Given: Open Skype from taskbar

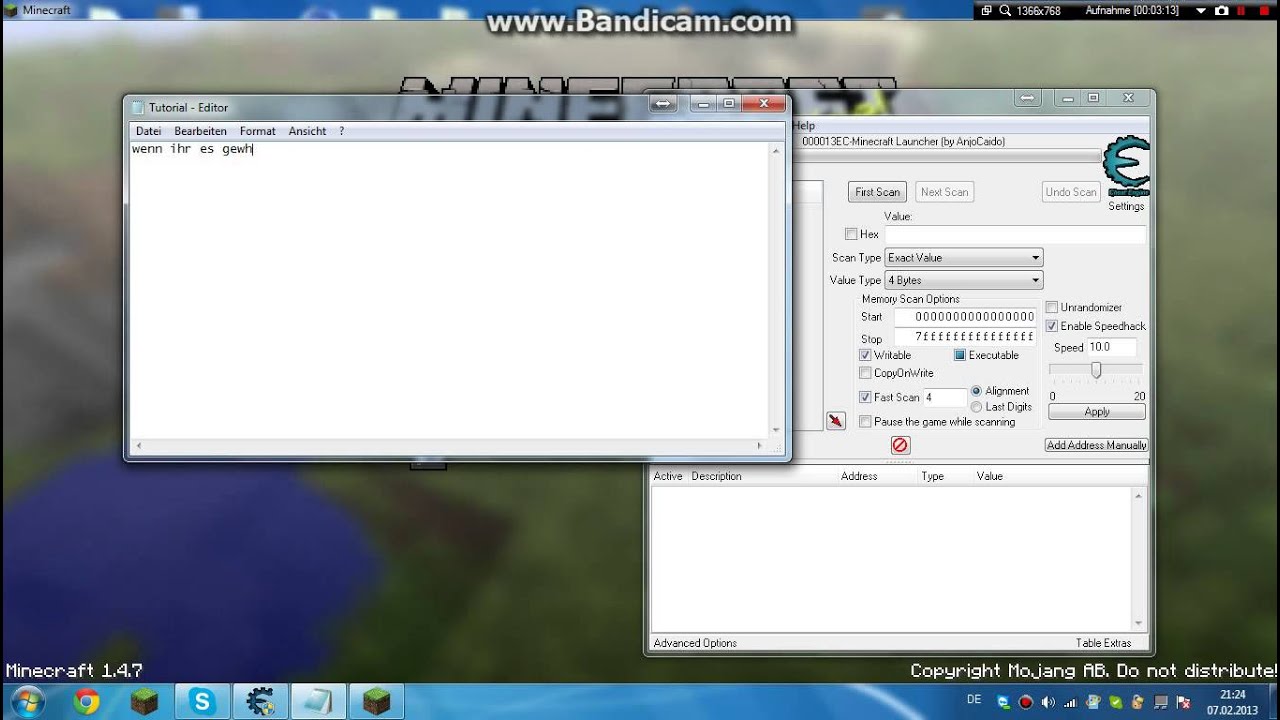Looking at the screenshot, I should pyautogui.click(x=202, y=702).
